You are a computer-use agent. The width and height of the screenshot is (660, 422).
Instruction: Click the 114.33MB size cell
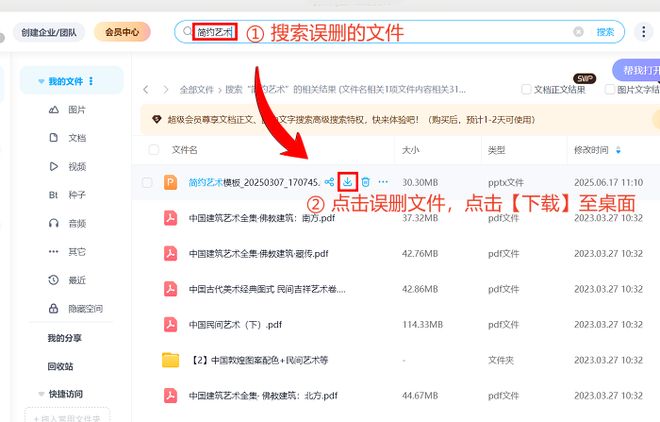pyautogui.click(x=423, y=324)
